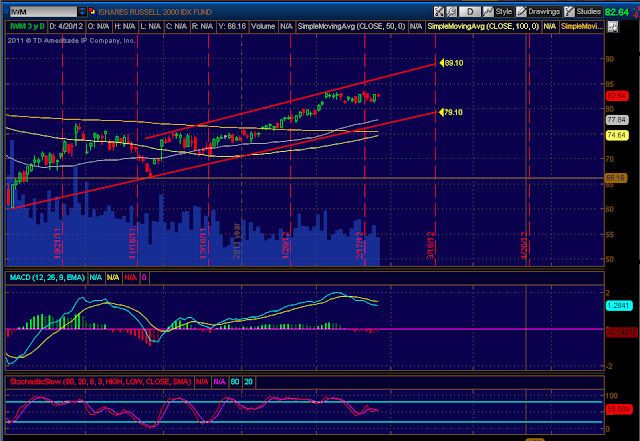Expand the symbol dropdown arrow
This screenshot has width=640, height=441.
(82, 12)
